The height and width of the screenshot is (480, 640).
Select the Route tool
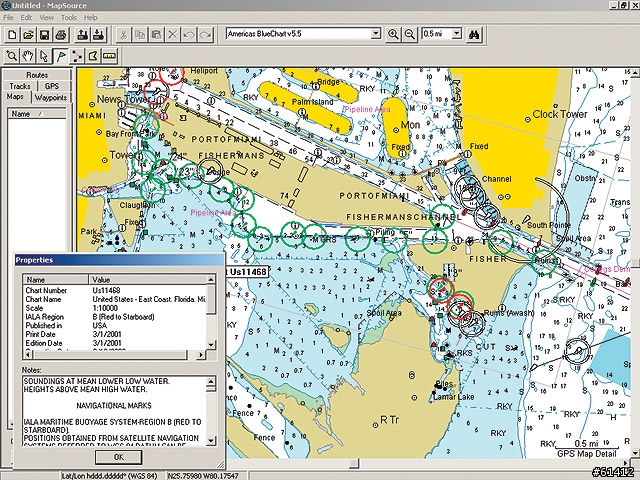(77, 56)
